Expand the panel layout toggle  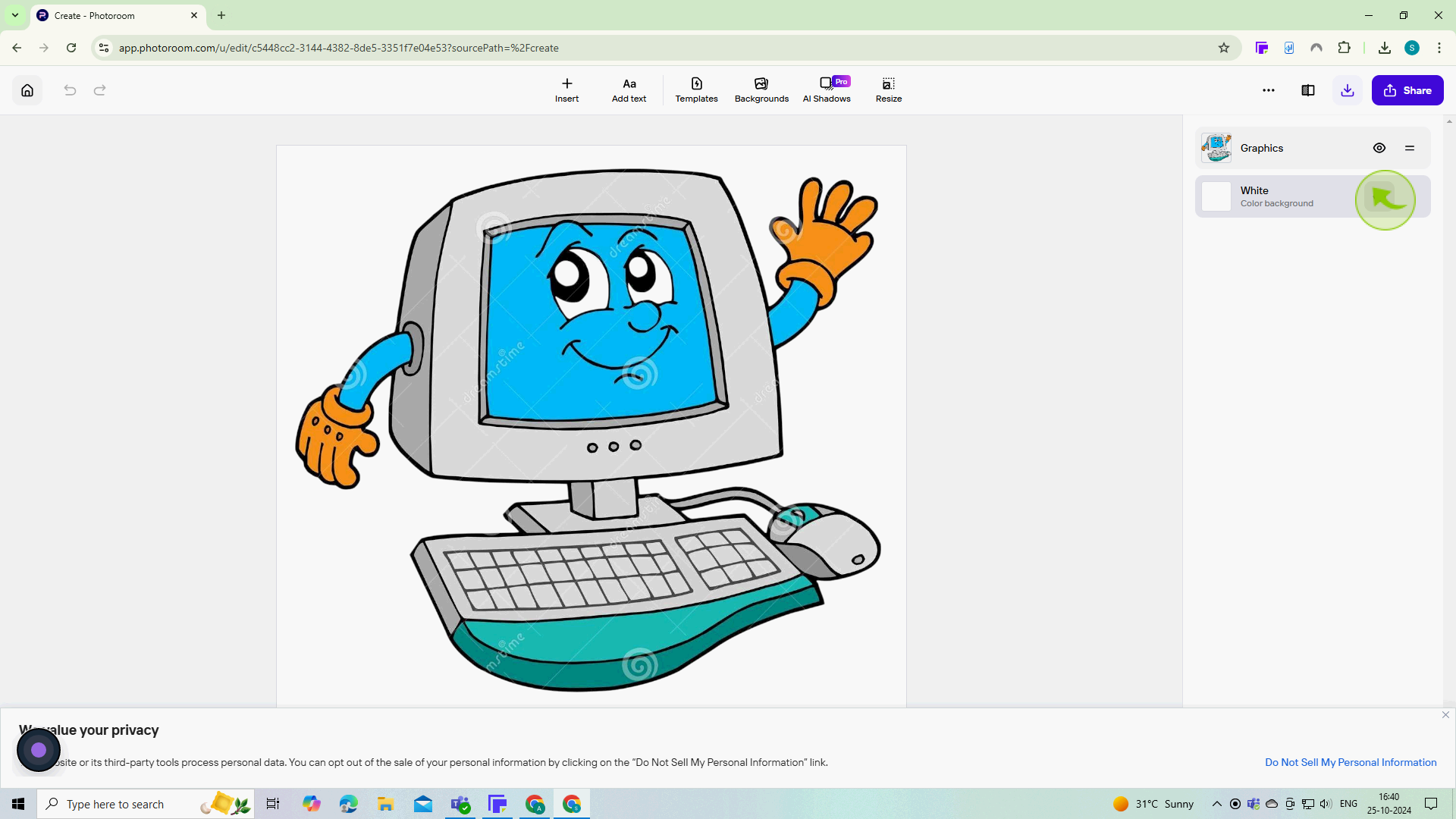pyautogui.click(x=1309, y=90)
